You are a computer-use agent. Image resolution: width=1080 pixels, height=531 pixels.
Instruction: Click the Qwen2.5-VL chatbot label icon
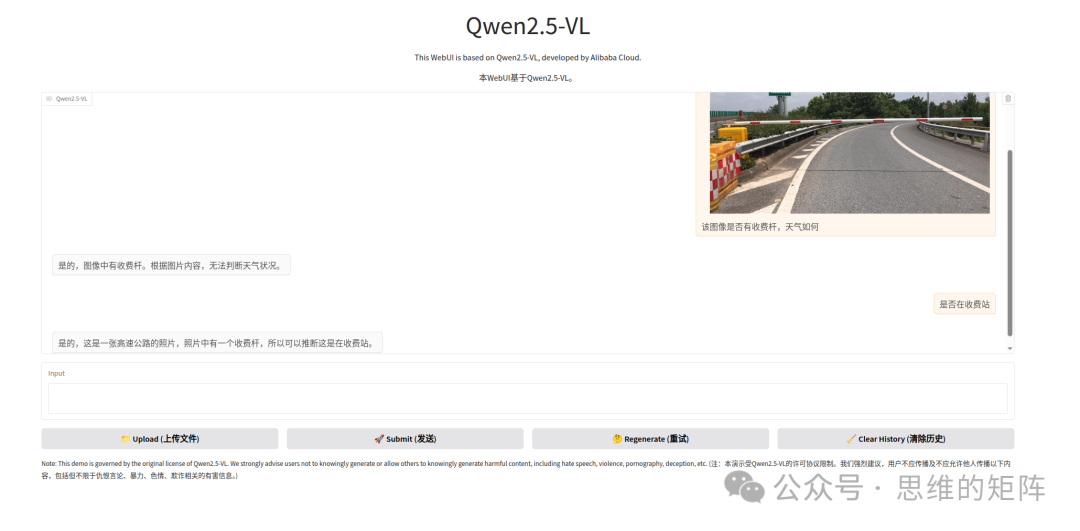[x=49, y=98]
